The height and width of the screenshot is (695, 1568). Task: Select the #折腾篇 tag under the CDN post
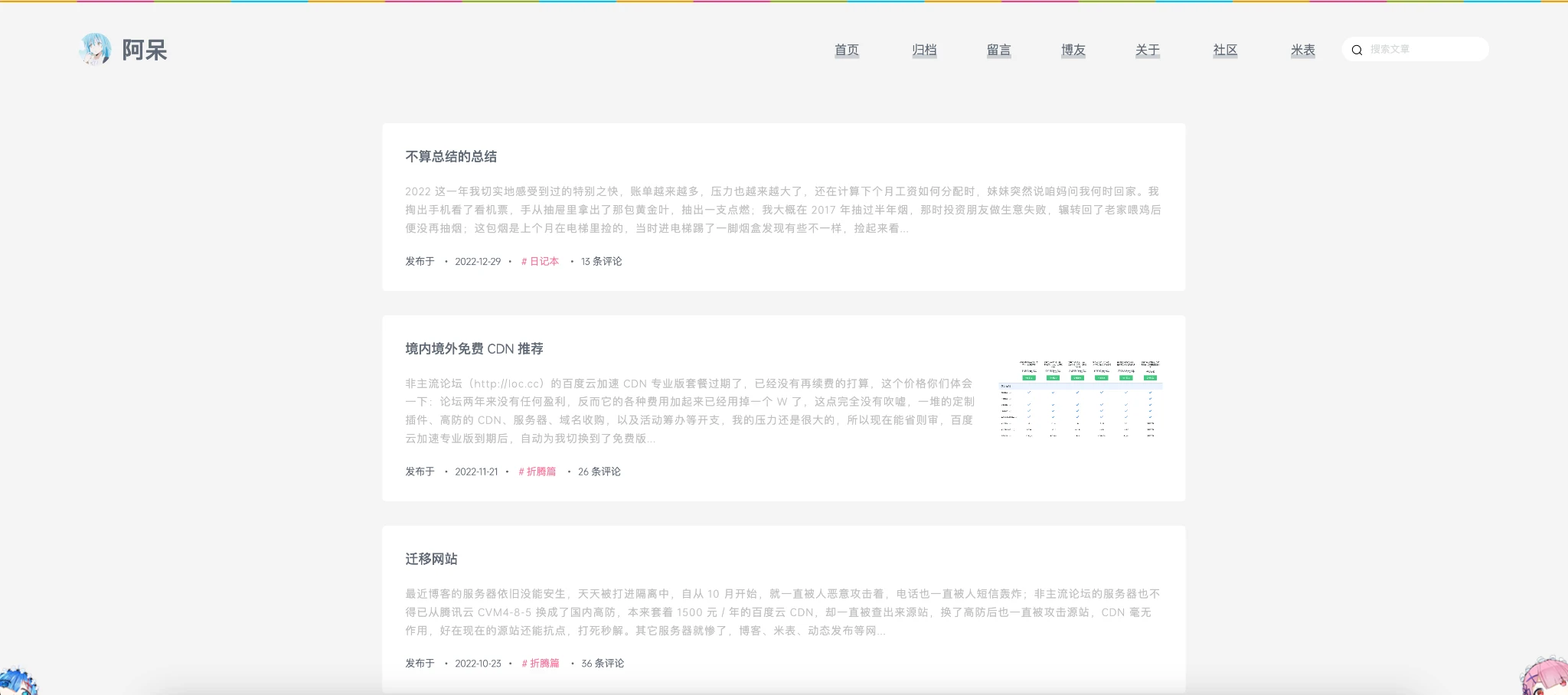pyautogui.click(x=538, y=471)
